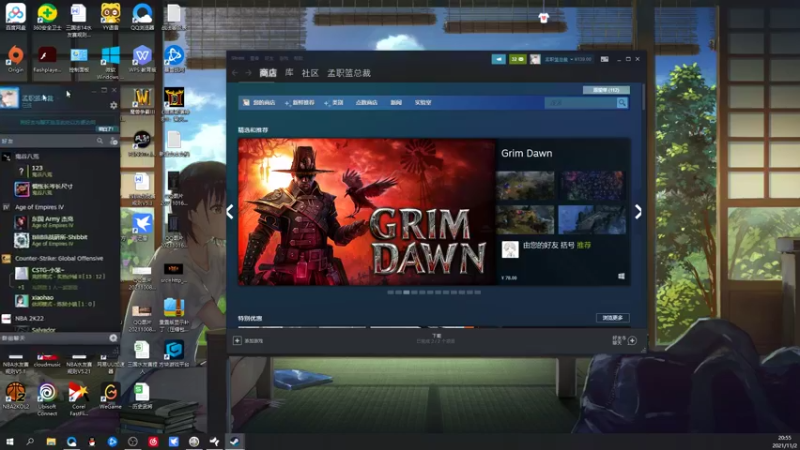
Task: Open the Library tab in Steam
Action: pyautogui.click(x=289, y=73)
